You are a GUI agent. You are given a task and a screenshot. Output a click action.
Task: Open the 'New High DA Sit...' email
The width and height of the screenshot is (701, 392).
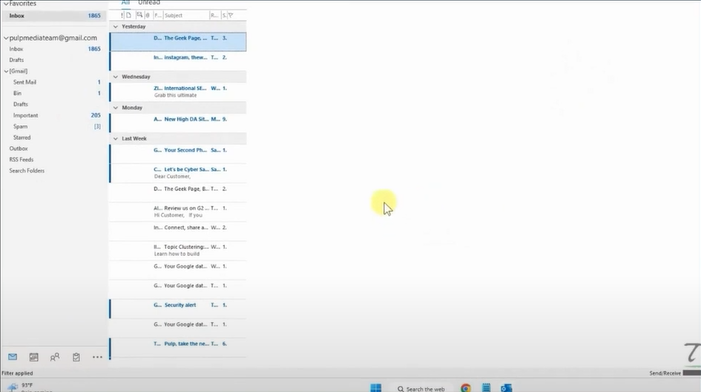[178, 122]
